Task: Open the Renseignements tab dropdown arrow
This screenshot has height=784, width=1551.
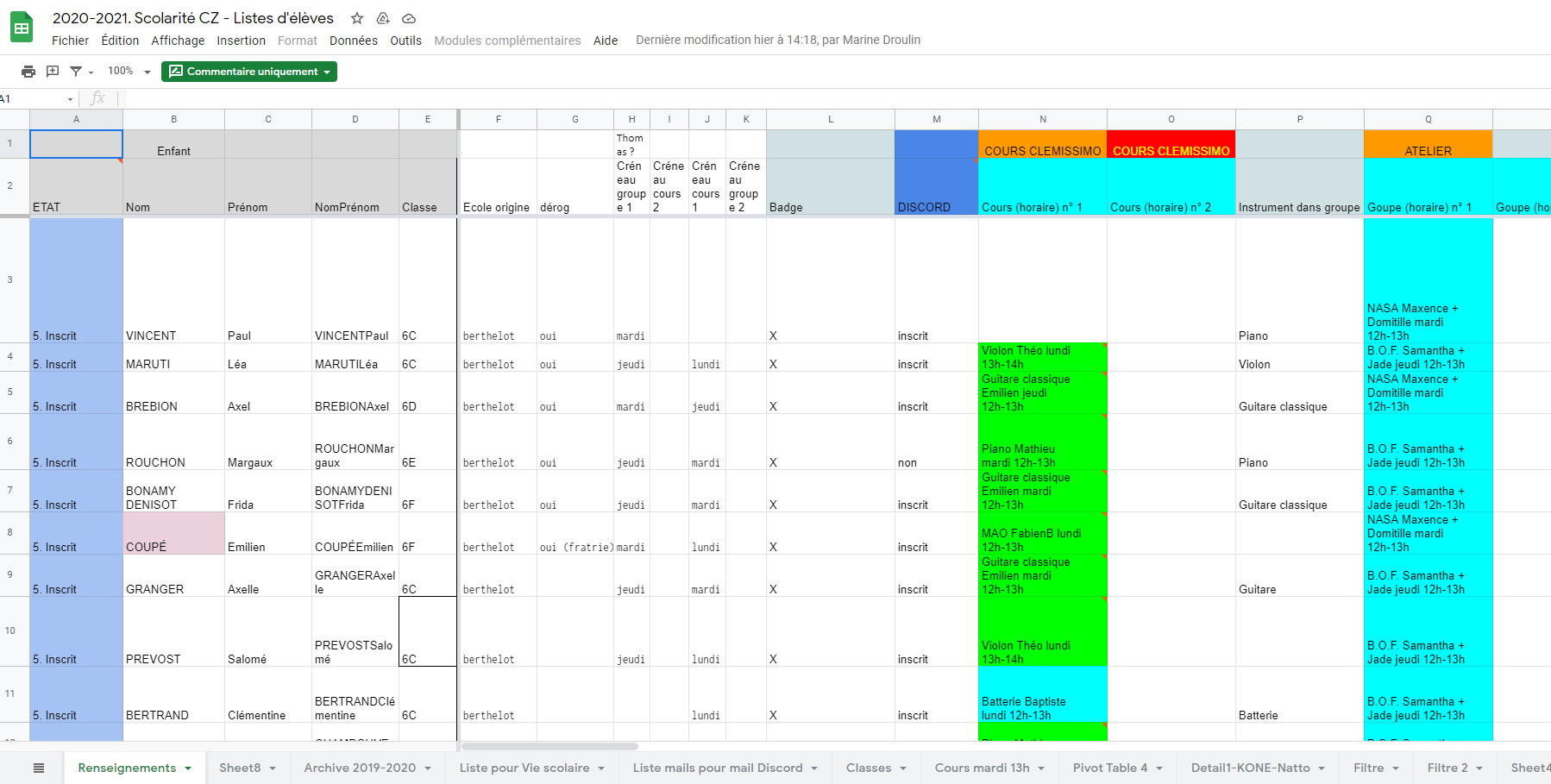Action: click(x=188, y=768)
